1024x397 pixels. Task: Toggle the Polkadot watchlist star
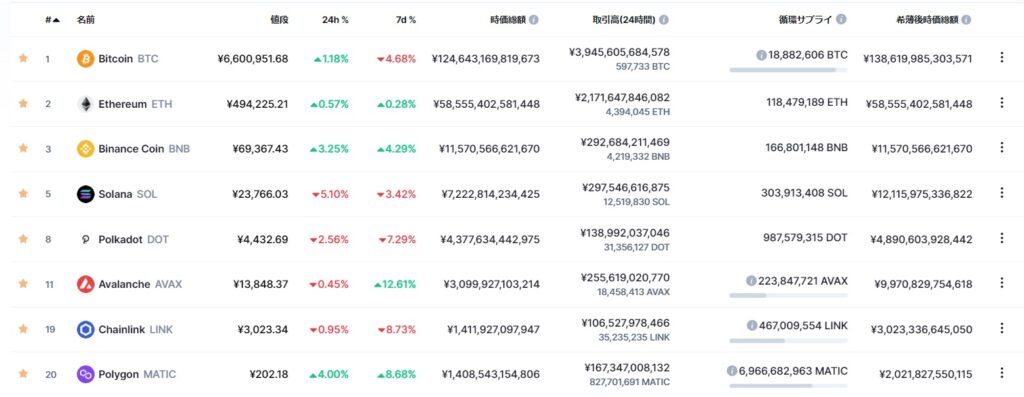click(x=24, y=239)
